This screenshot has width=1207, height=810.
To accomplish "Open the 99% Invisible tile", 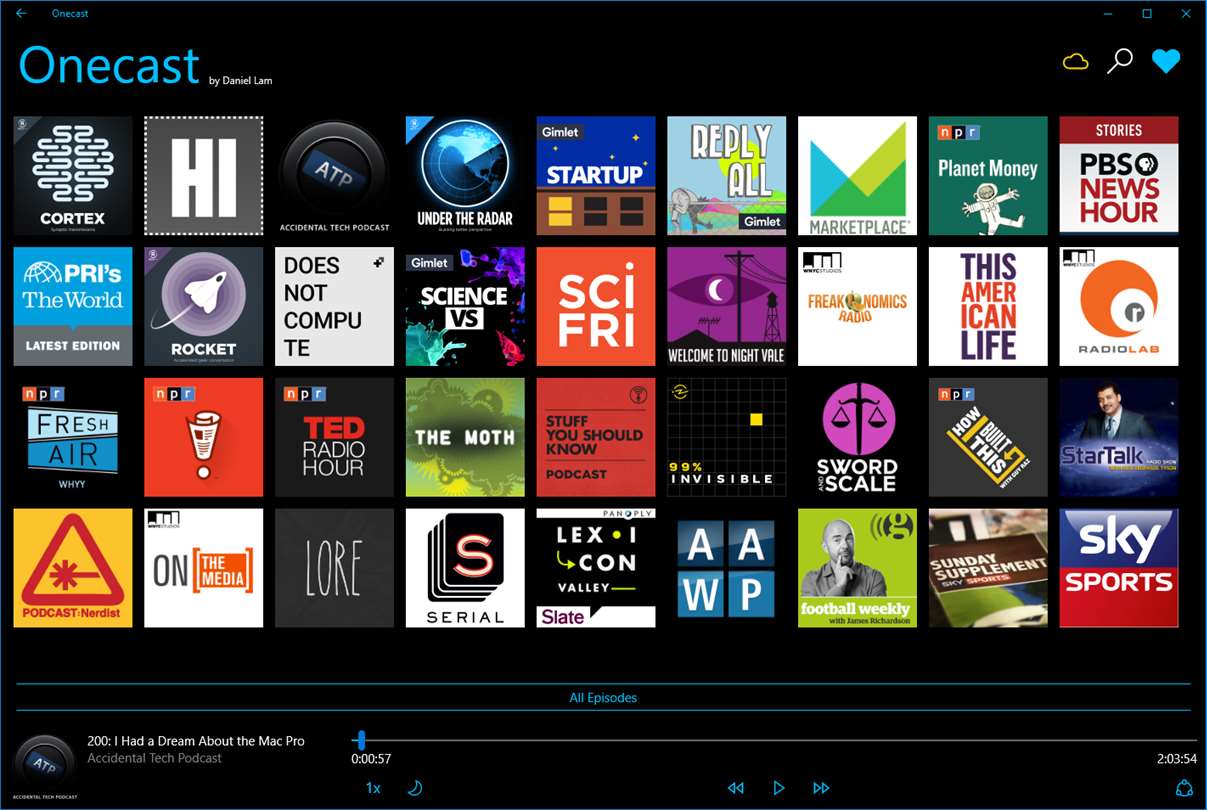I will (727, 437).
